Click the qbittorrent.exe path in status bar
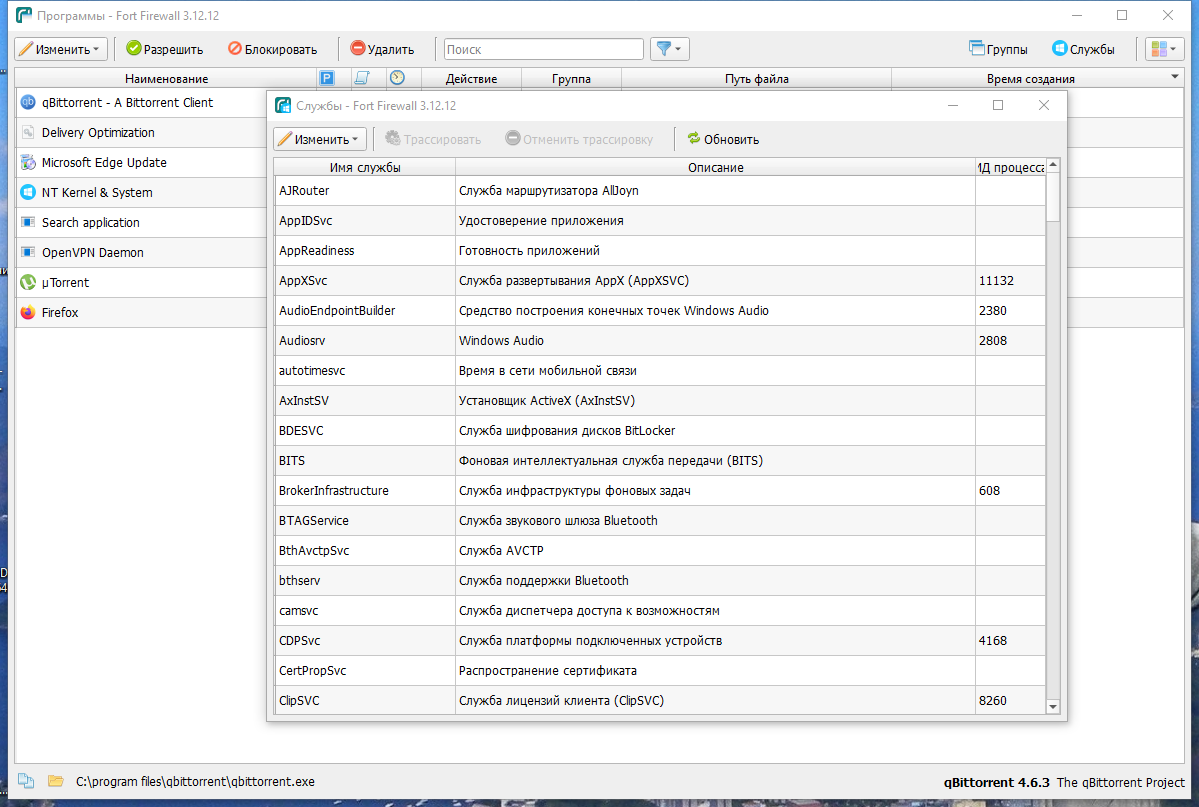The width and height of the screenshot is (1199, 807). point(195,781)
